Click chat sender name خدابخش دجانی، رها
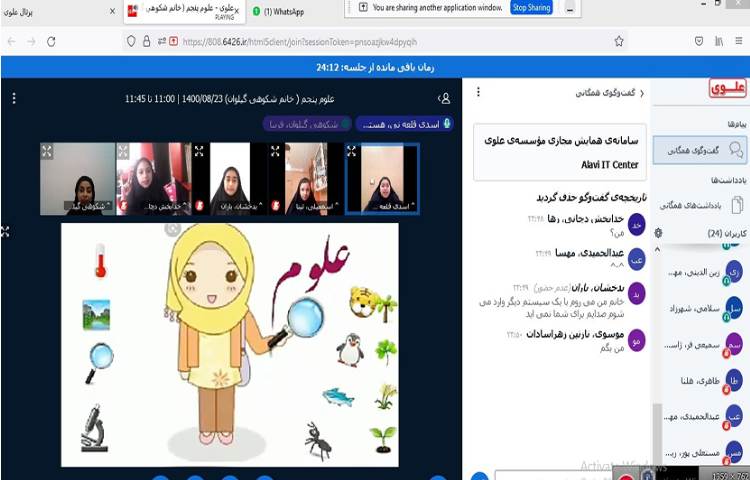The height and width of the screenshot is (480, 750). [586, 218]
